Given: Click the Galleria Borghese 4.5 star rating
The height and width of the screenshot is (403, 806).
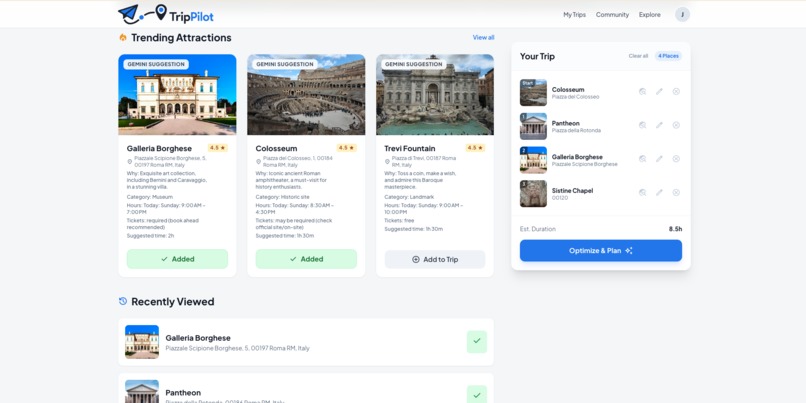Looking at the screenshot, I should (x=218, y=148).
